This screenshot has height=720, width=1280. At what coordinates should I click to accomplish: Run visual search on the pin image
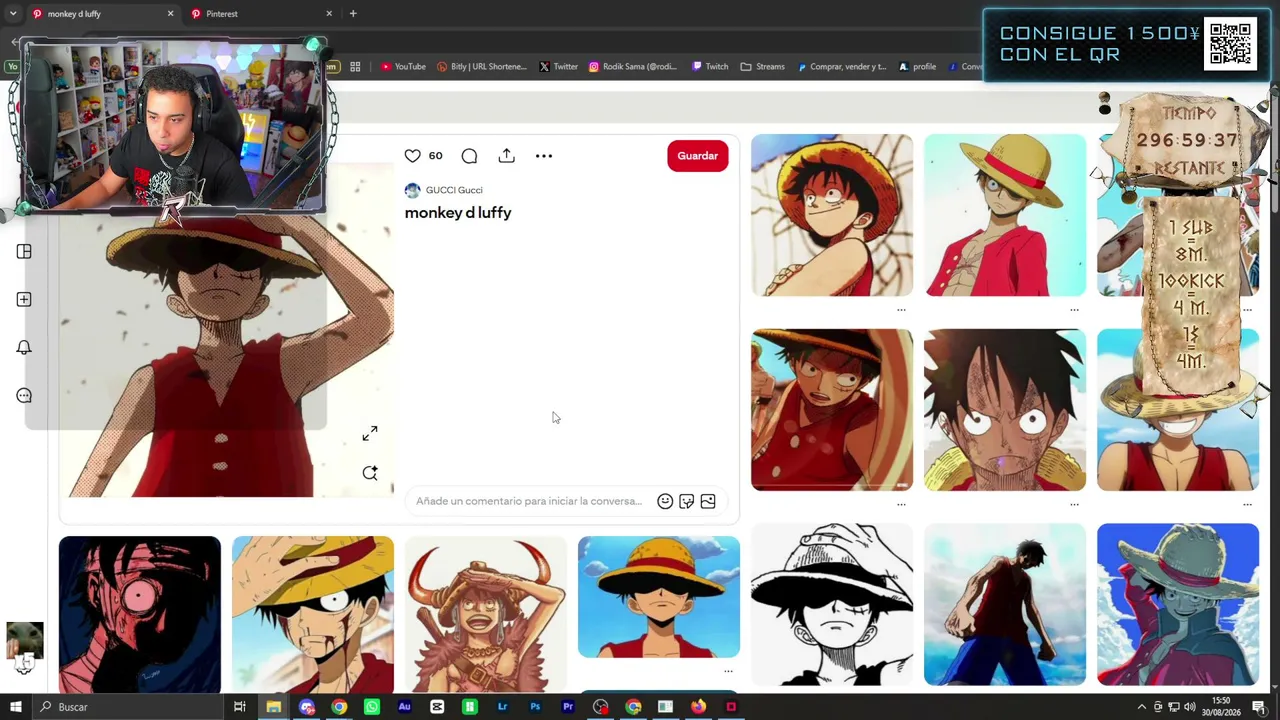(370, 473)
